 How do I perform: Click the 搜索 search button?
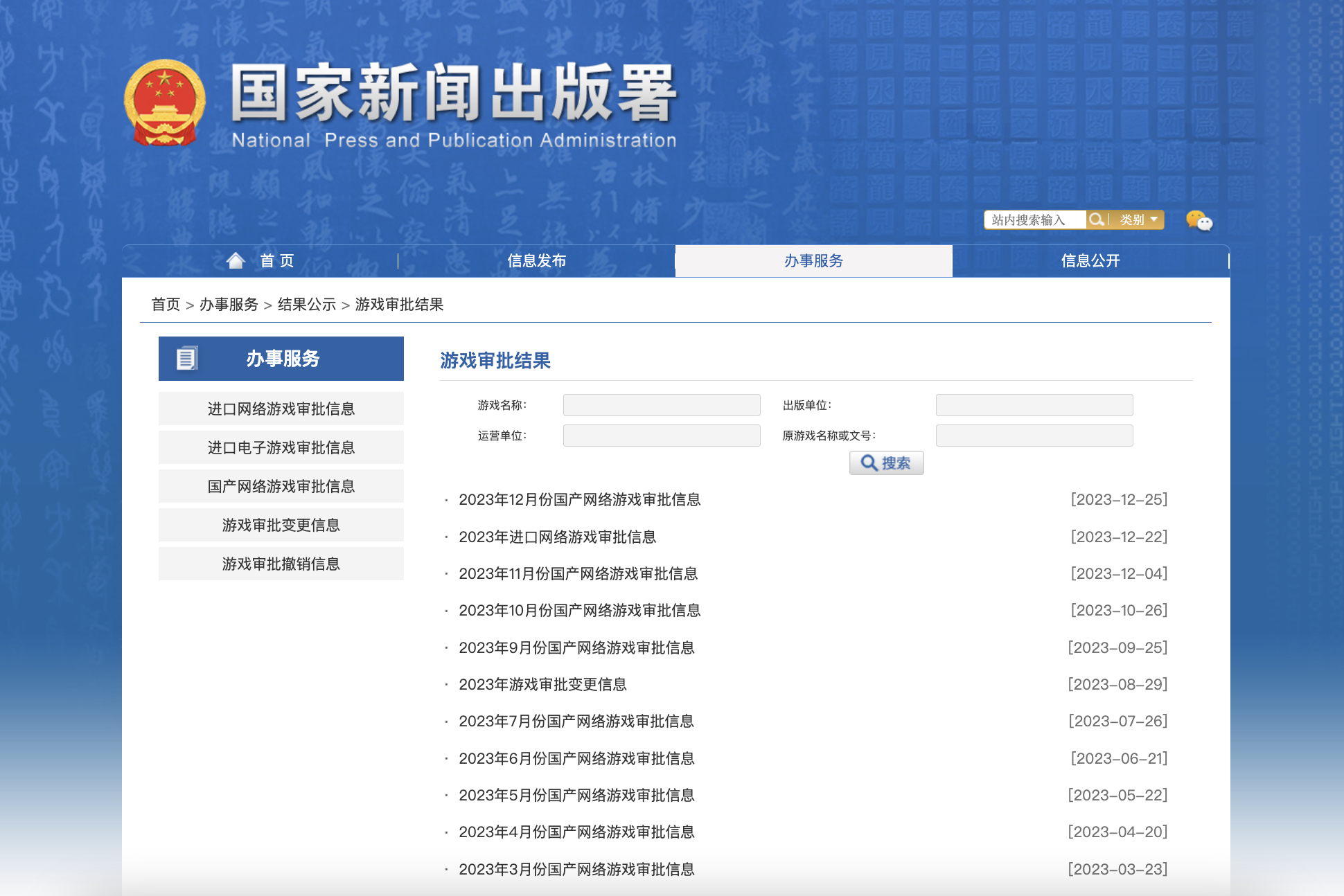coord(886,463)
